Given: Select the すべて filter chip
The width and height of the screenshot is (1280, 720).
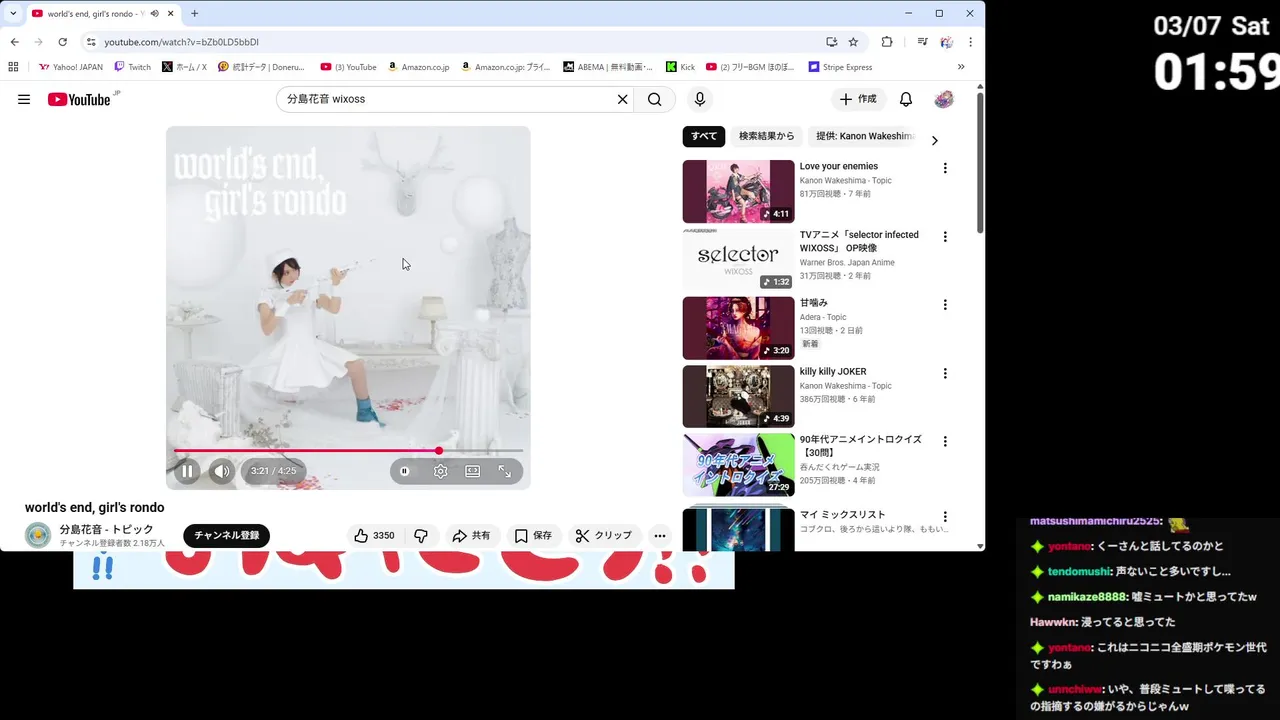Looking at the screenshot, I should click(704, 136).
